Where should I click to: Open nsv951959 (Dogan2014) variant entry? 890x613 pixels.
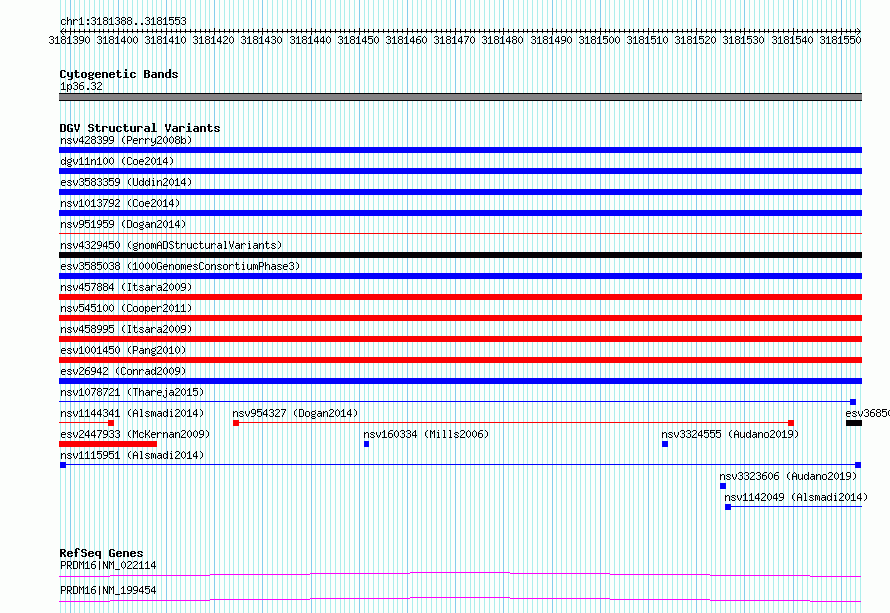point(123,224)
